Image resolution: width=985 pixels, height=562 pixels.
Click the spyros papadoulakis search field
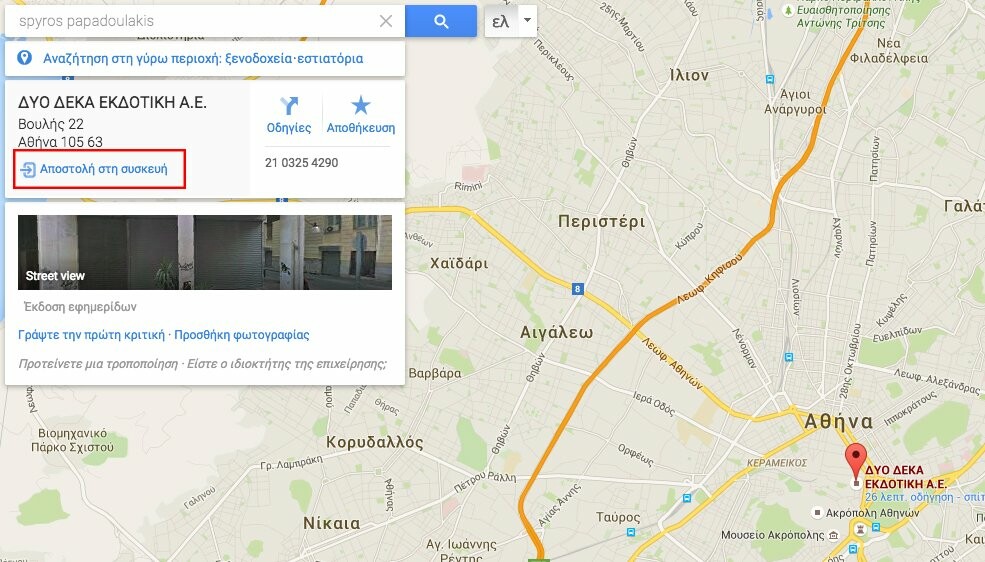pyautogui.click(x=195, y=21)
